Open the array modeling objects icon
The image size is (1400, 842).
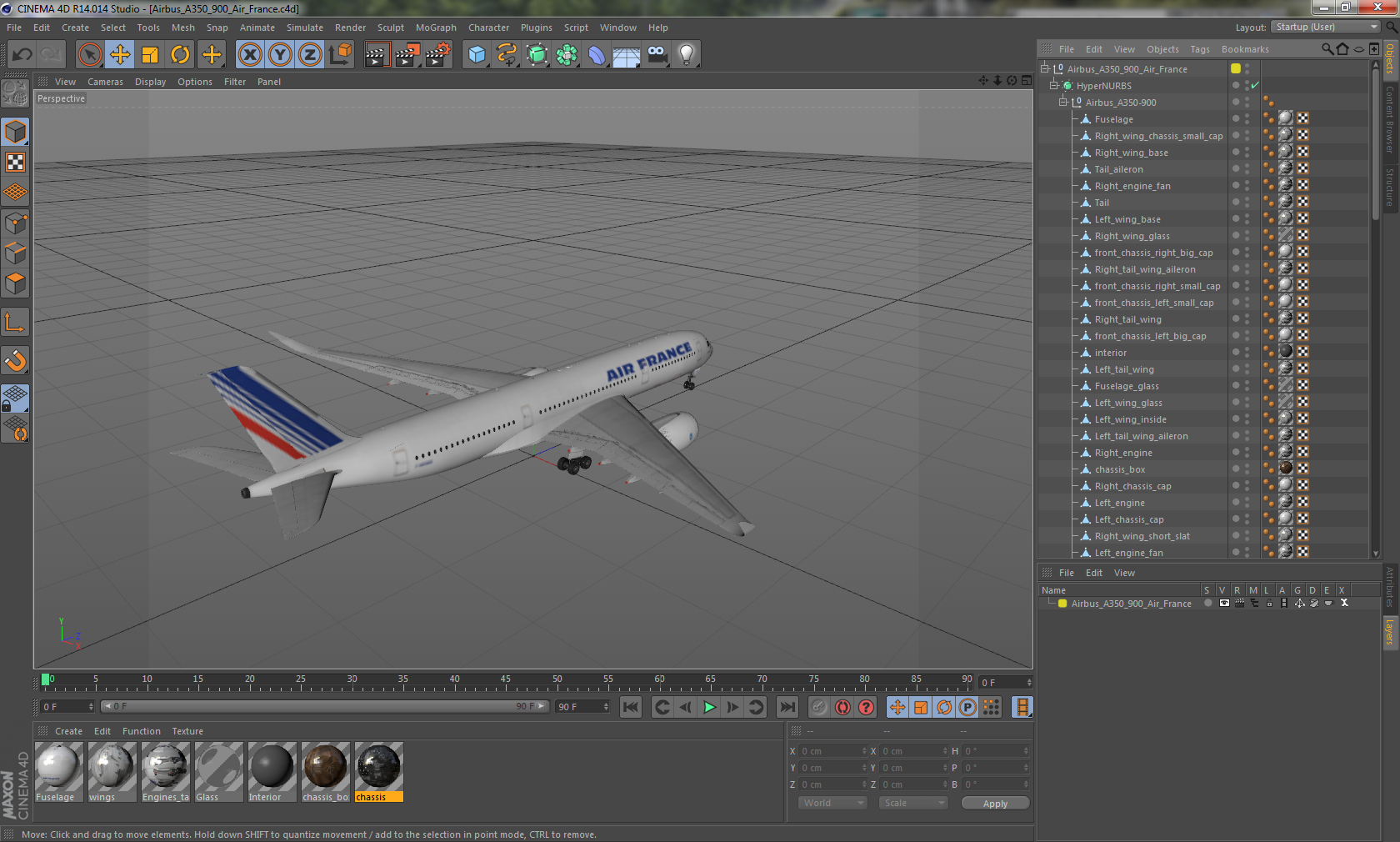pyautogui.click(x=567, y=55)
